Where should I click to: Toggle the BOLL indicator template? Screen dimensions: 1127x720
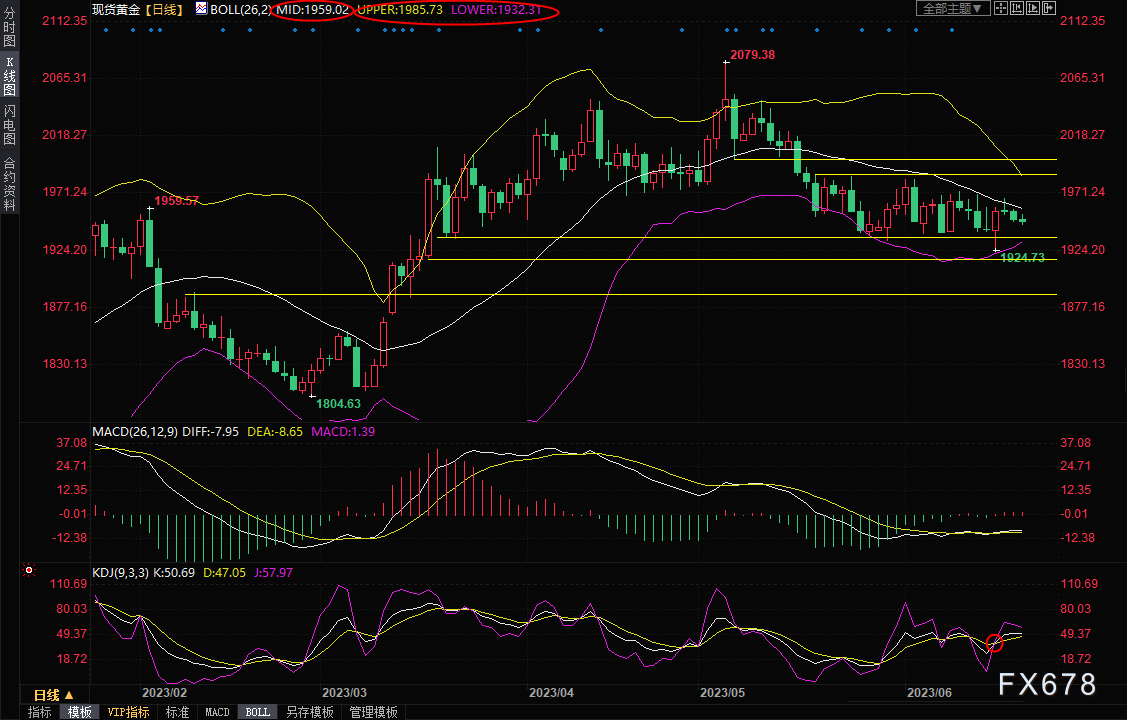[x=257, y=712]
